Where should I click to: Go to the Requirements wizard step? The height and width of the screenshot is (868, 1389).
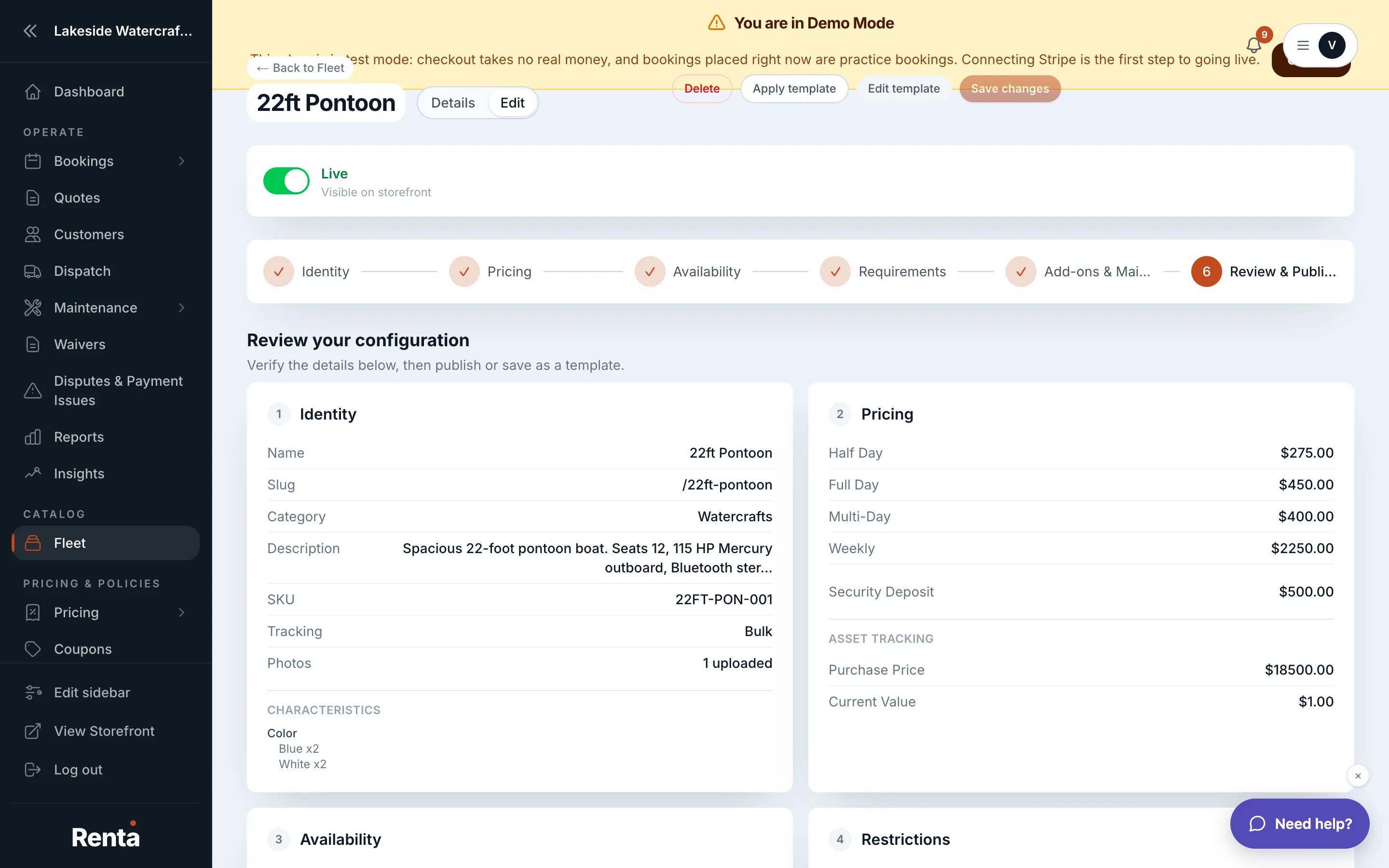(x=883, y=271)
